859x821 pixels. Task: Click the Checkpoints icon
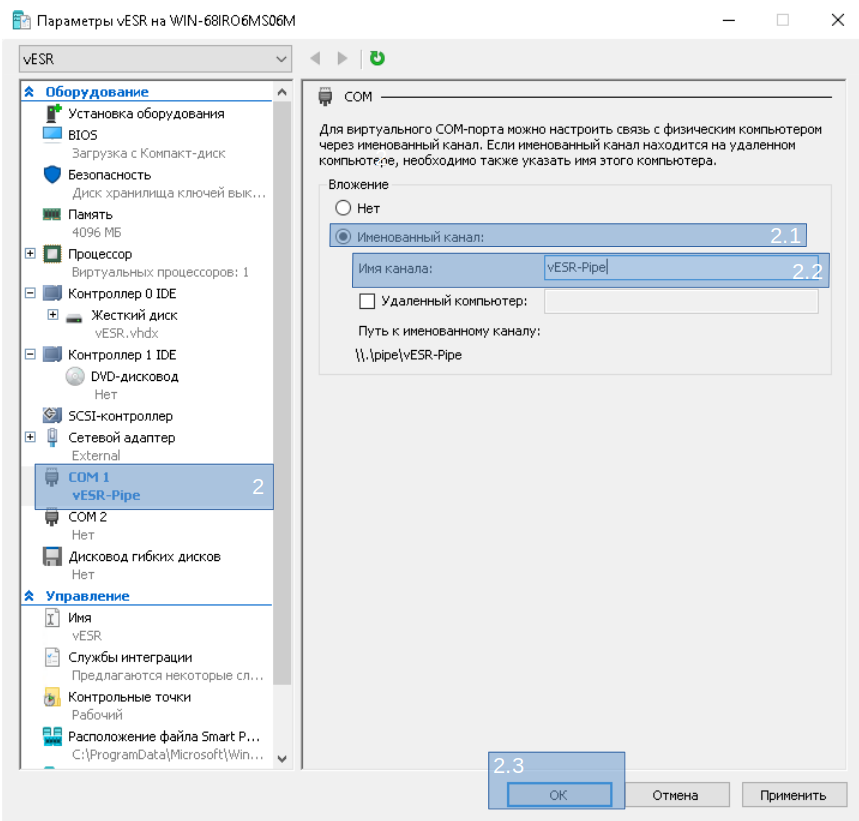pos(51,697)
